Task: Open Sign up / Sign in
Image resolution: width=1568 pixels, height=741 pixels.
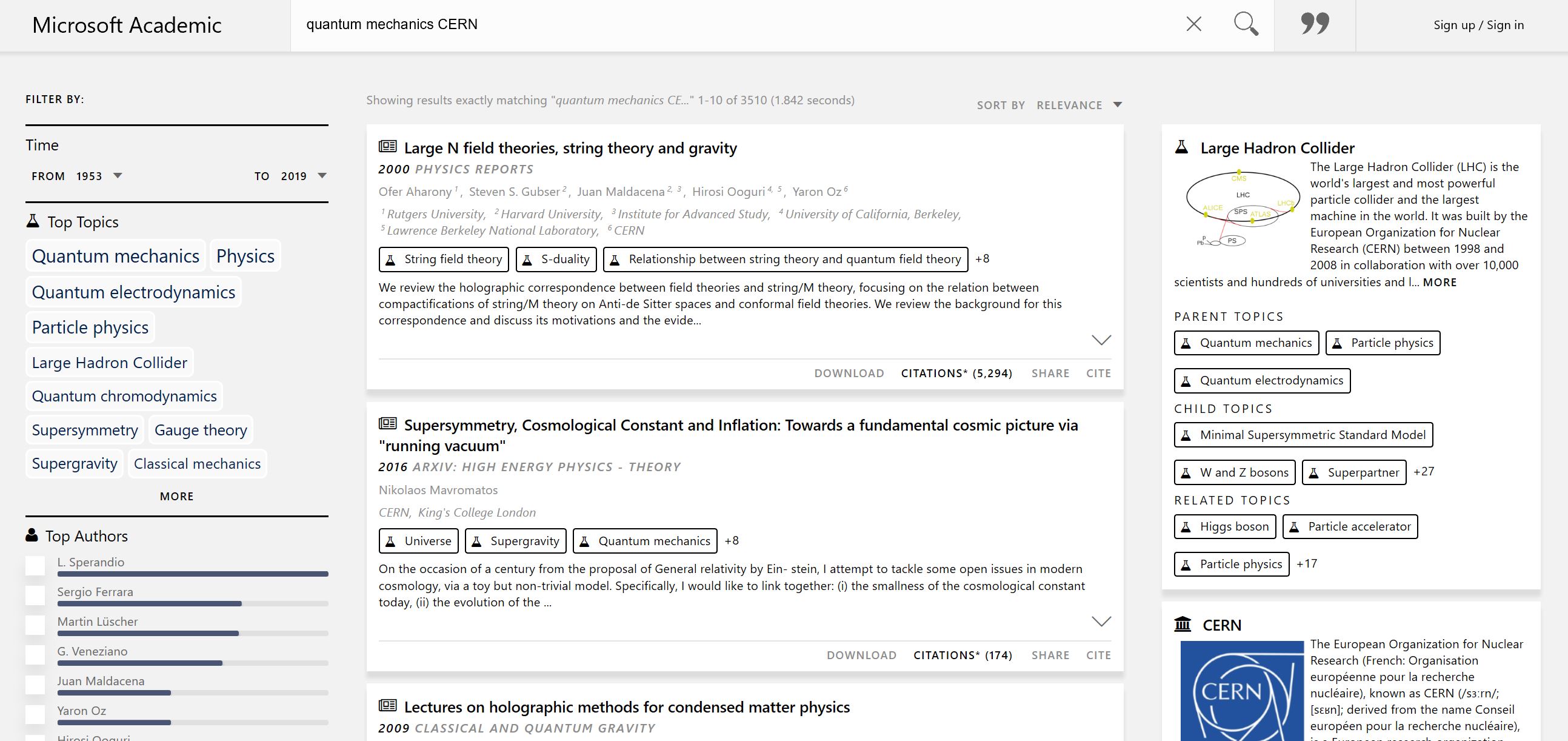Action: tap(1479, 25)
